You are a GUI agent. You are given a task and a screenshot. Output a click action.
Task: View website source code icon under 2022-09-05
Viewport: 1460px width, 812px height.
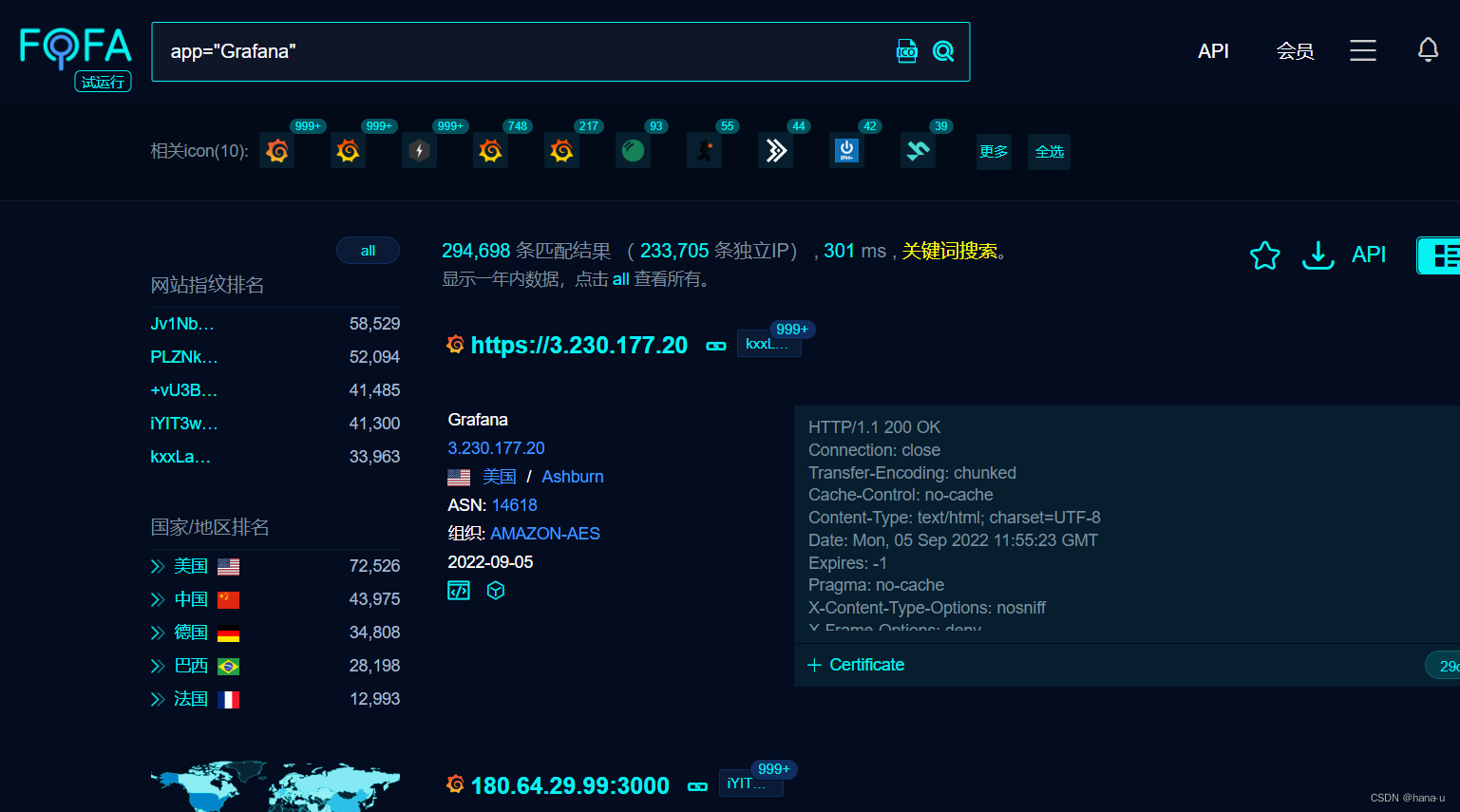(459, 591)
